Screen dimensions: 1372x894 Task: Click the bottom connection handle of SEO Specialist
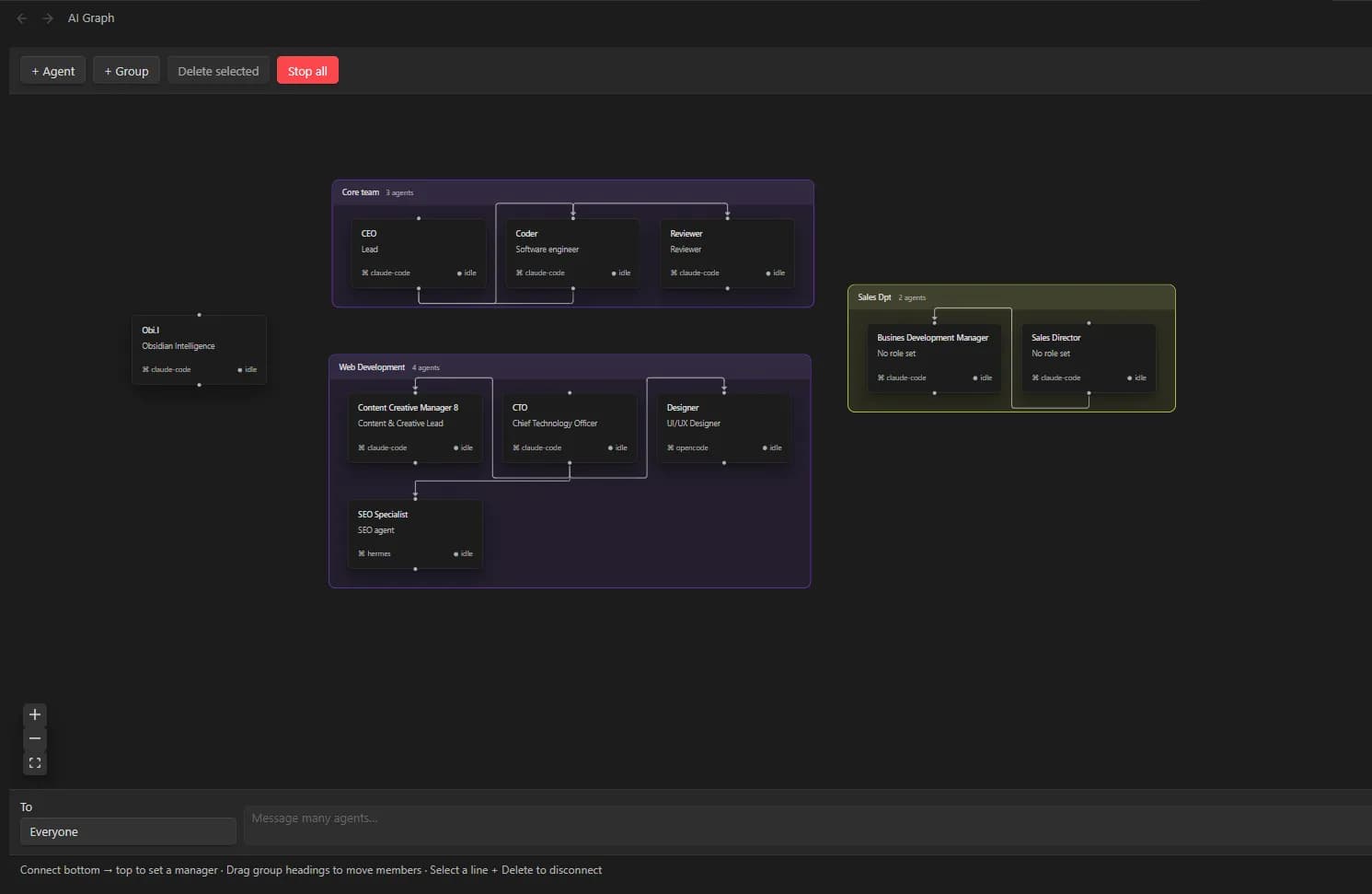tap(415, 569)
